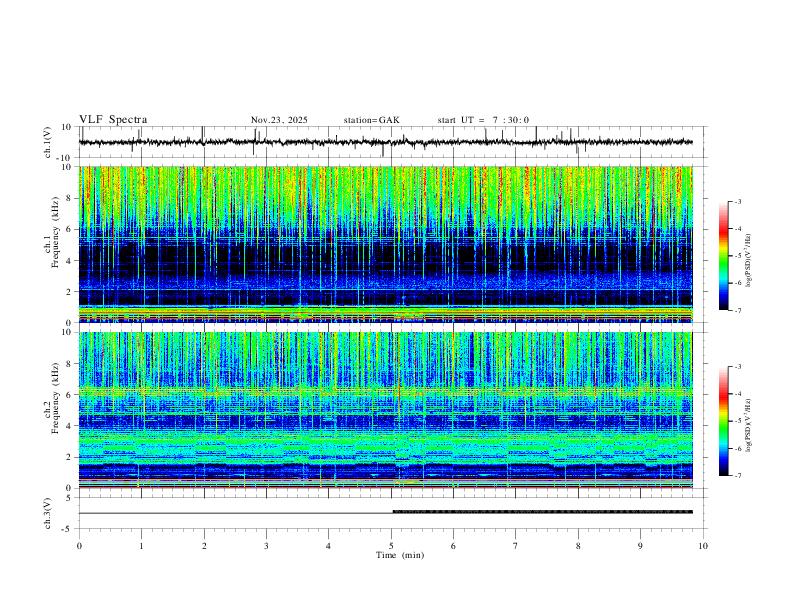Click the ch.2 spectrogram plot area
Viewport: 792px width, 612px height.
click(385, 410)
